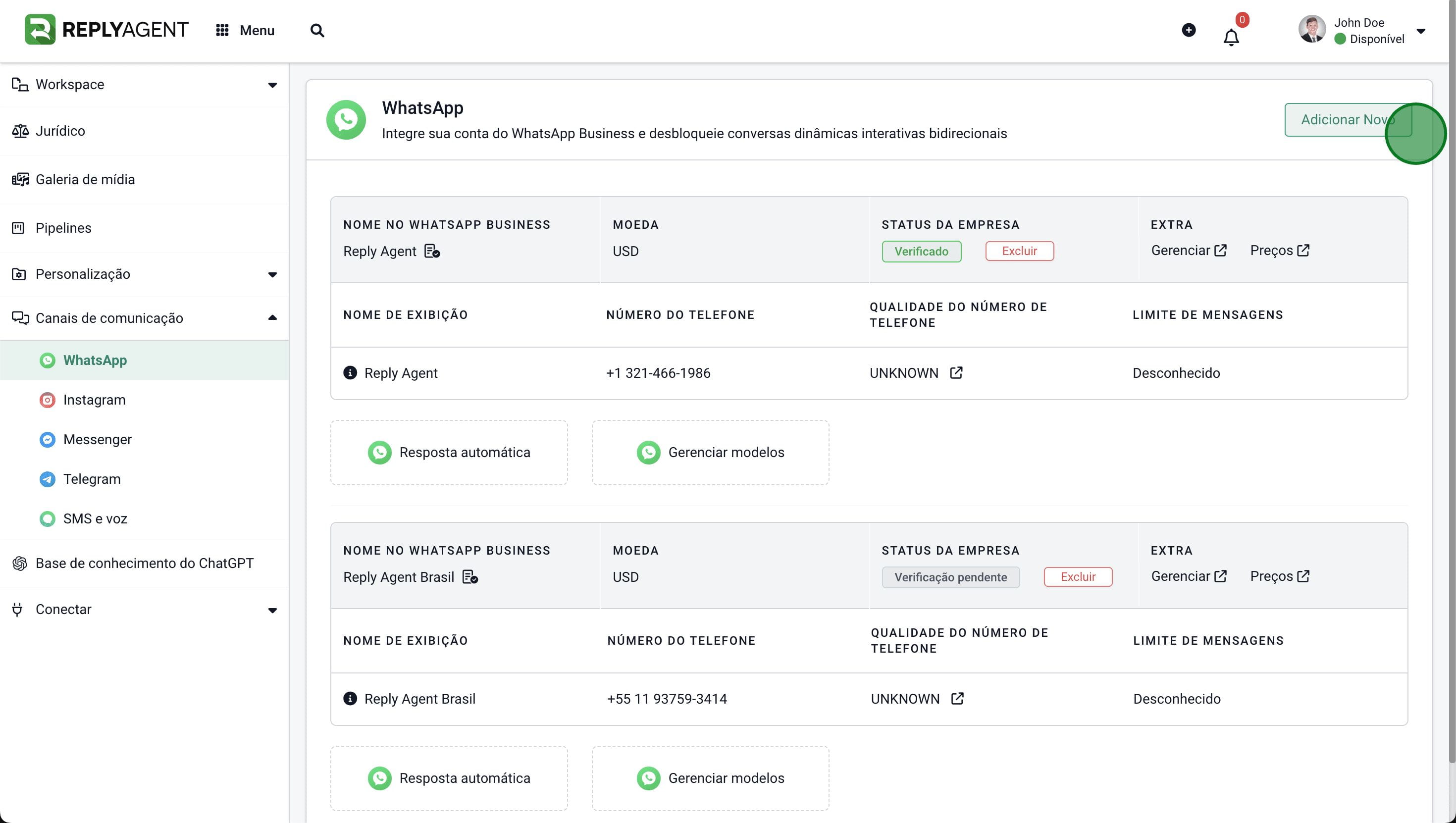Viewport: 1456px width, 823px height.
Task: Open Base de conhecimento do ChatGPT
Action: [x=145, y=563]
